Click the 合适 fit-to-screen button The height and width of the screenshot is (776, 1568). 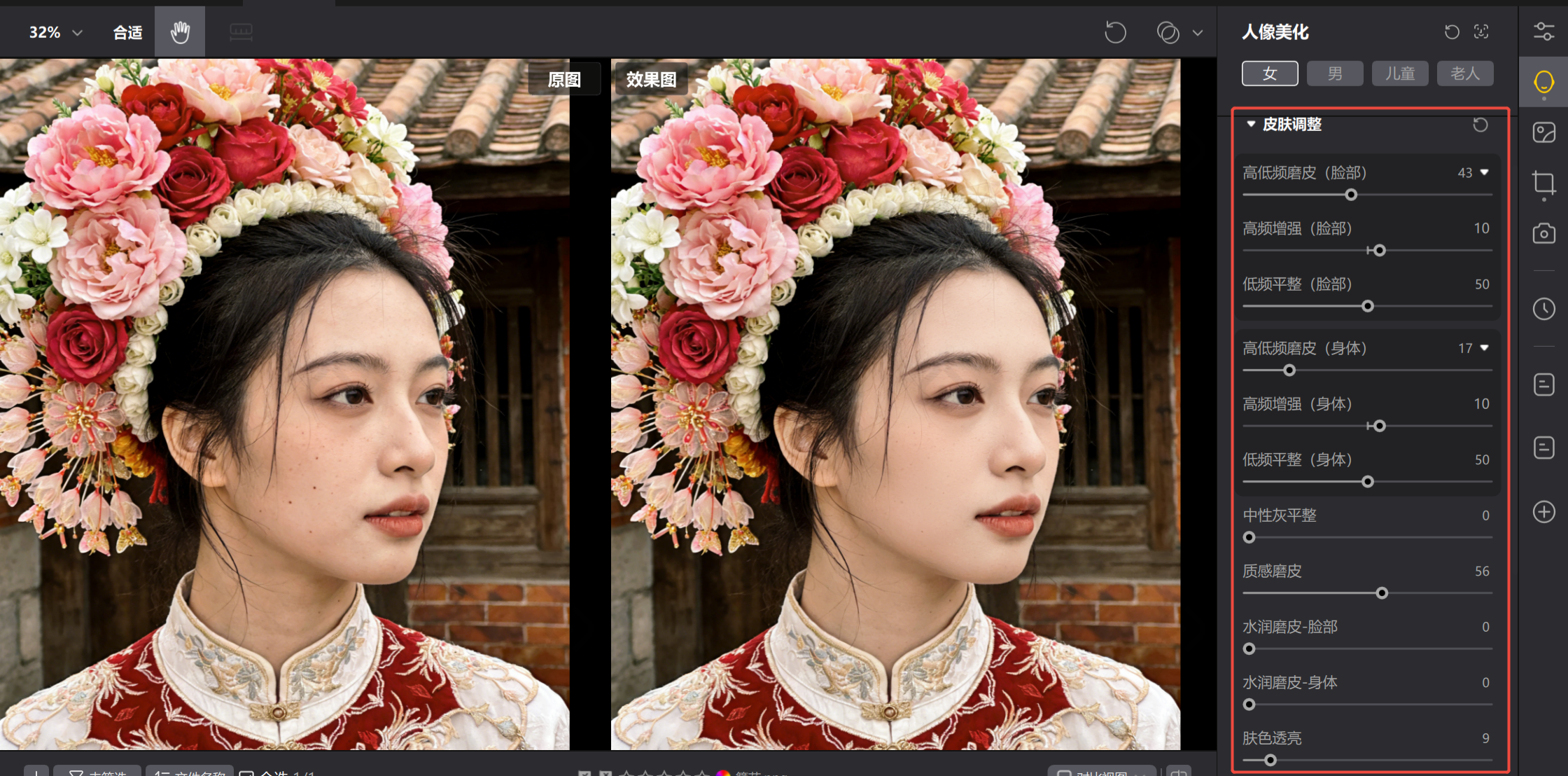pos(127,32)
